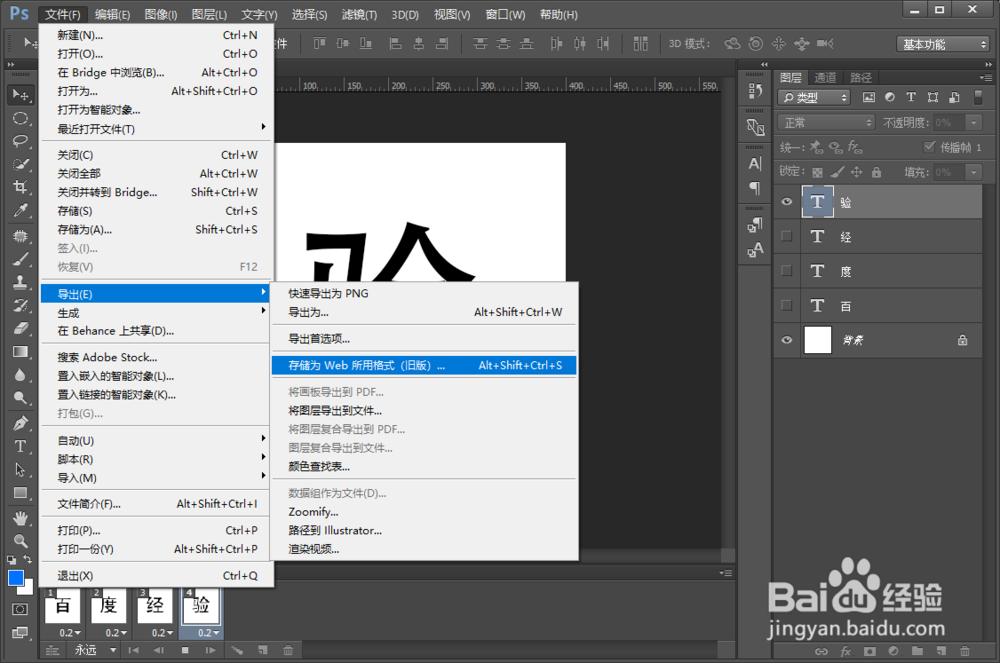Filter layers by type layer icon
Screen dimensions: 1000x663
(x=911, y=98)
